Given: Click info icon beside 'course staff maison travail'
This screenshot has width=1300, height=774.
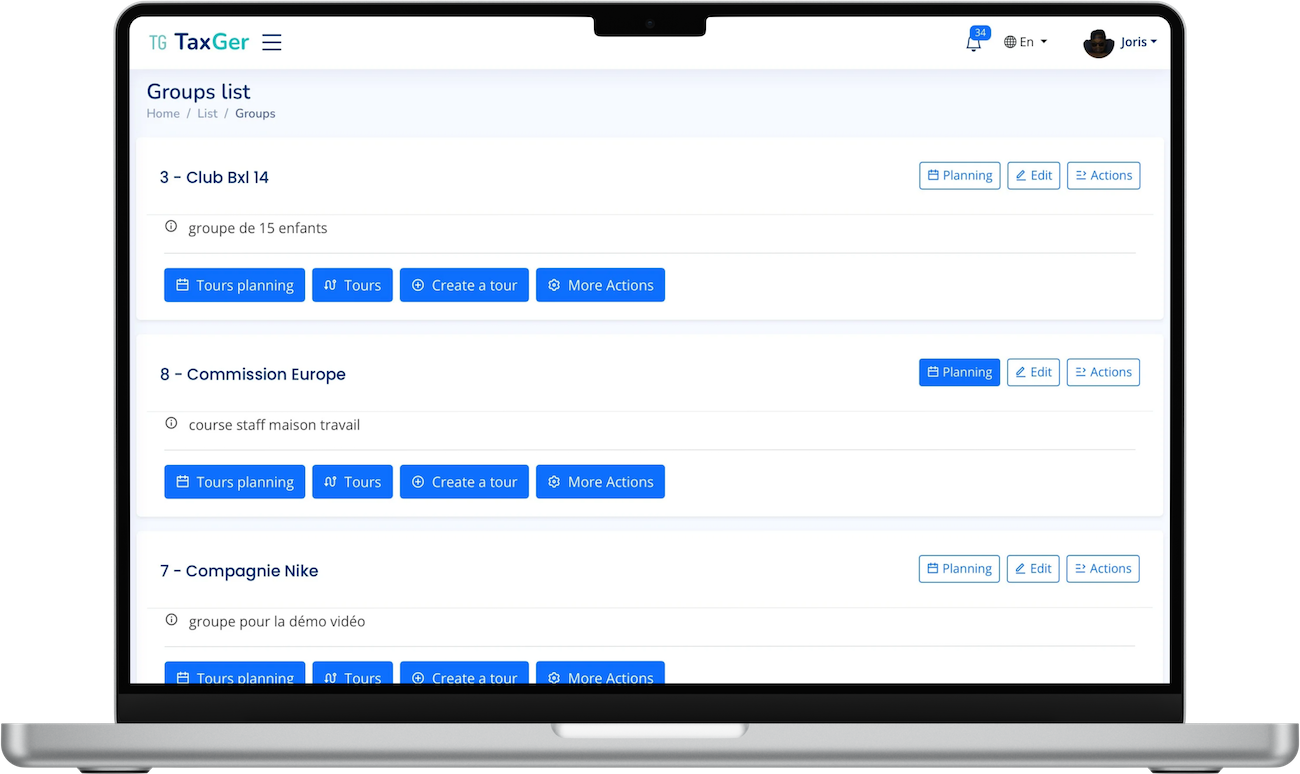Looking at the screenshot, I should coord(171,424).
